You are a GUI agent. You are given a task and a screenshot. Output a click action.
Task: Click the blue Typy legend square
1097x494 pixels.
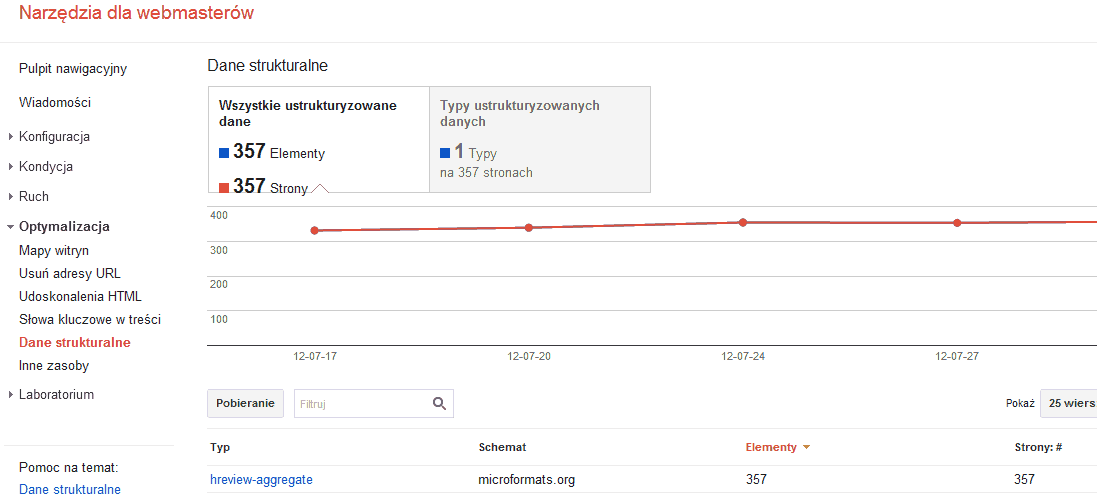[x=445, y=153]
